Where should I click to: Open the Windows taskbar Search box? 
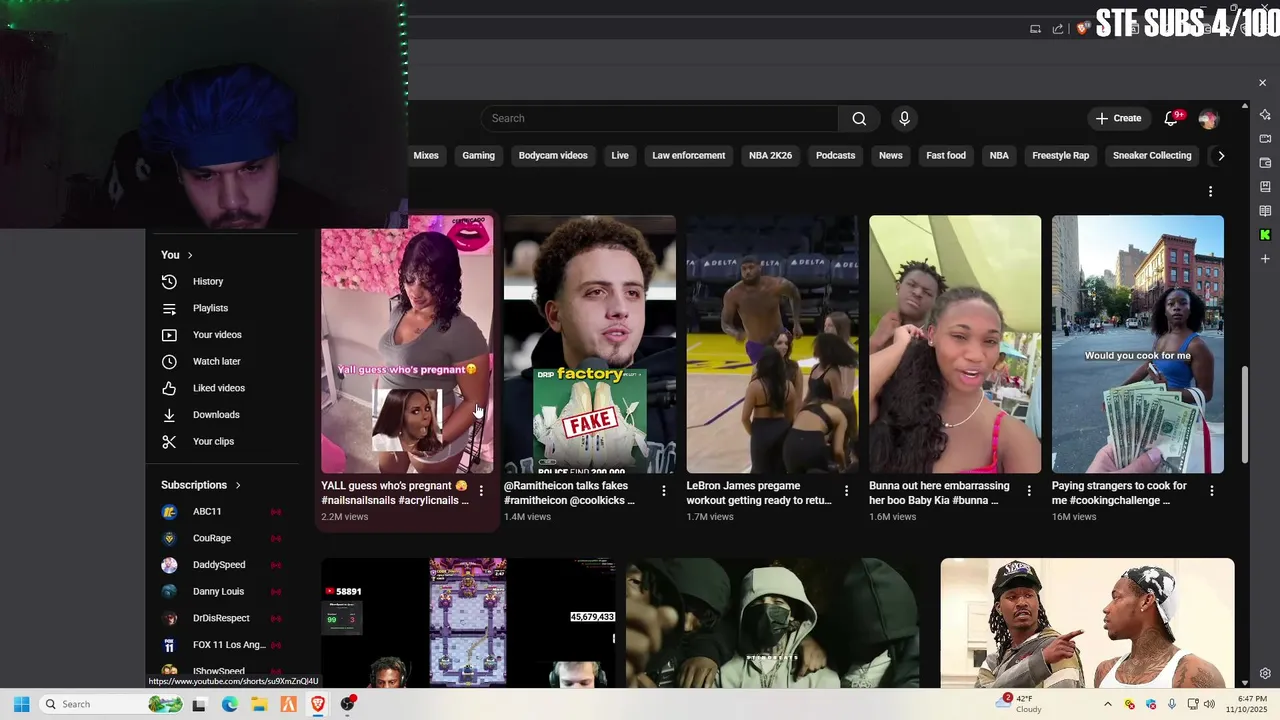coord(112,704)
